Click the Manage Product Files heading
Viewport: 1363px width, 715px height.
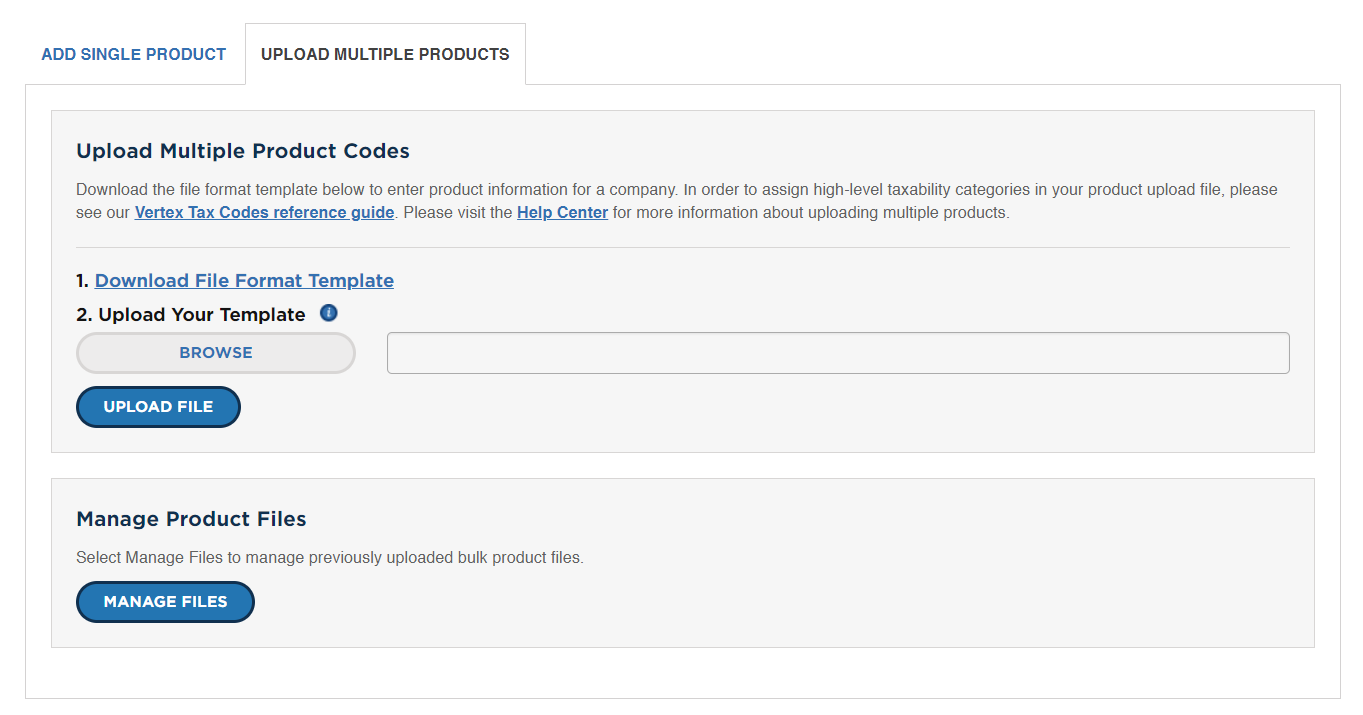pos(191,519)
